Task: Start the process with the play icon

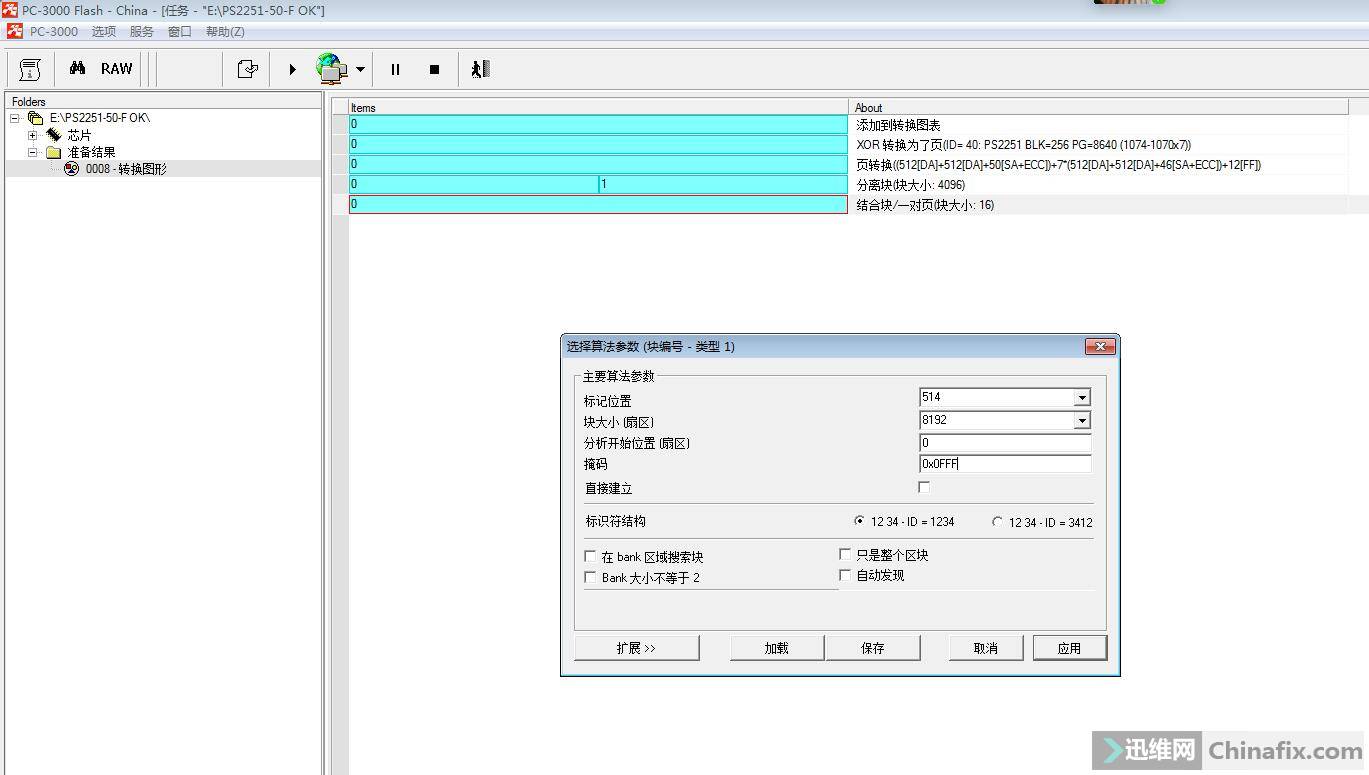Action: [291, 68]
